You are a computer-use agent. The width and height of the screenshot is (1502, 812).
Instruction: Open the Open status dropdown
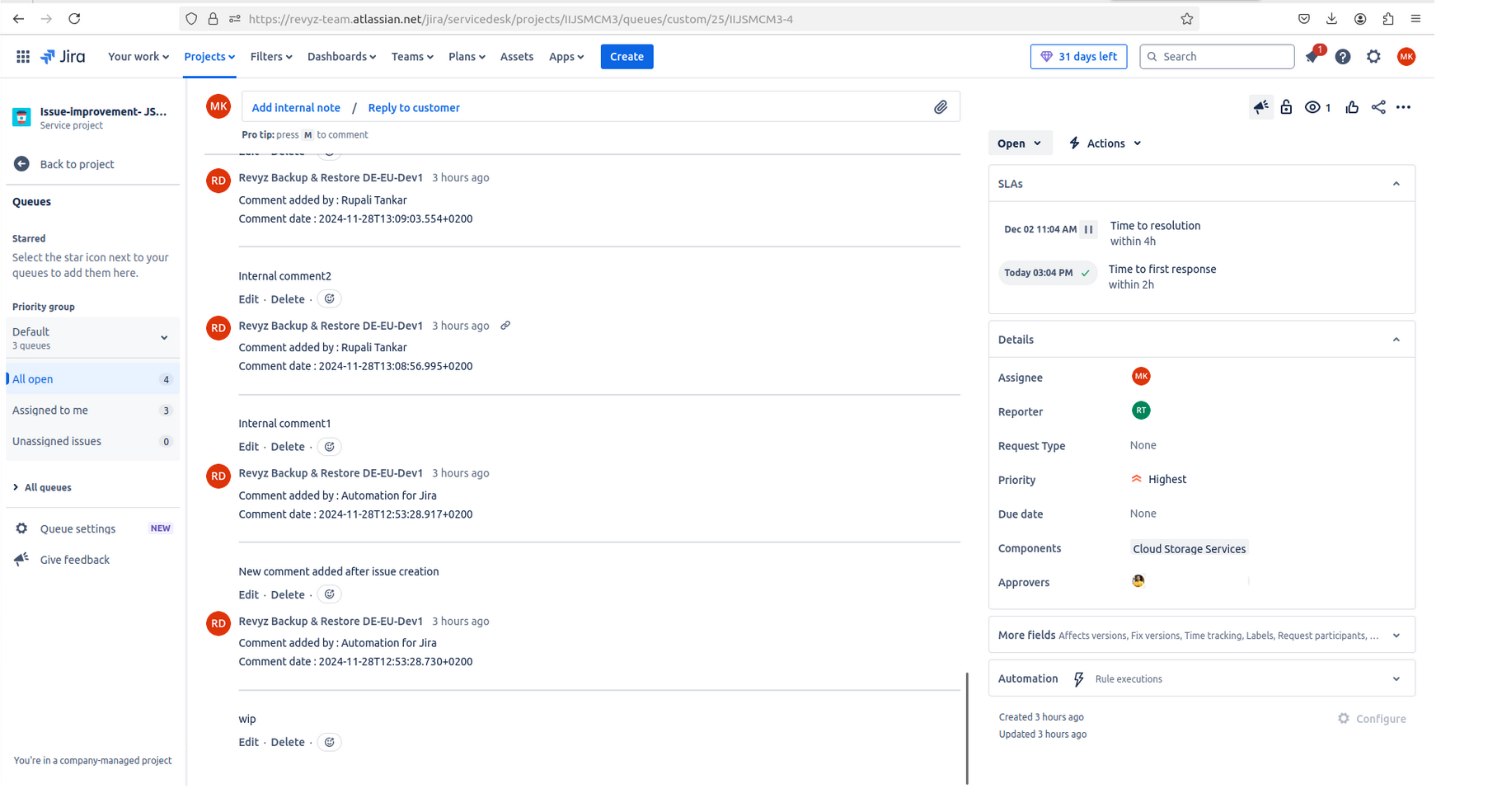[1019, 143]
